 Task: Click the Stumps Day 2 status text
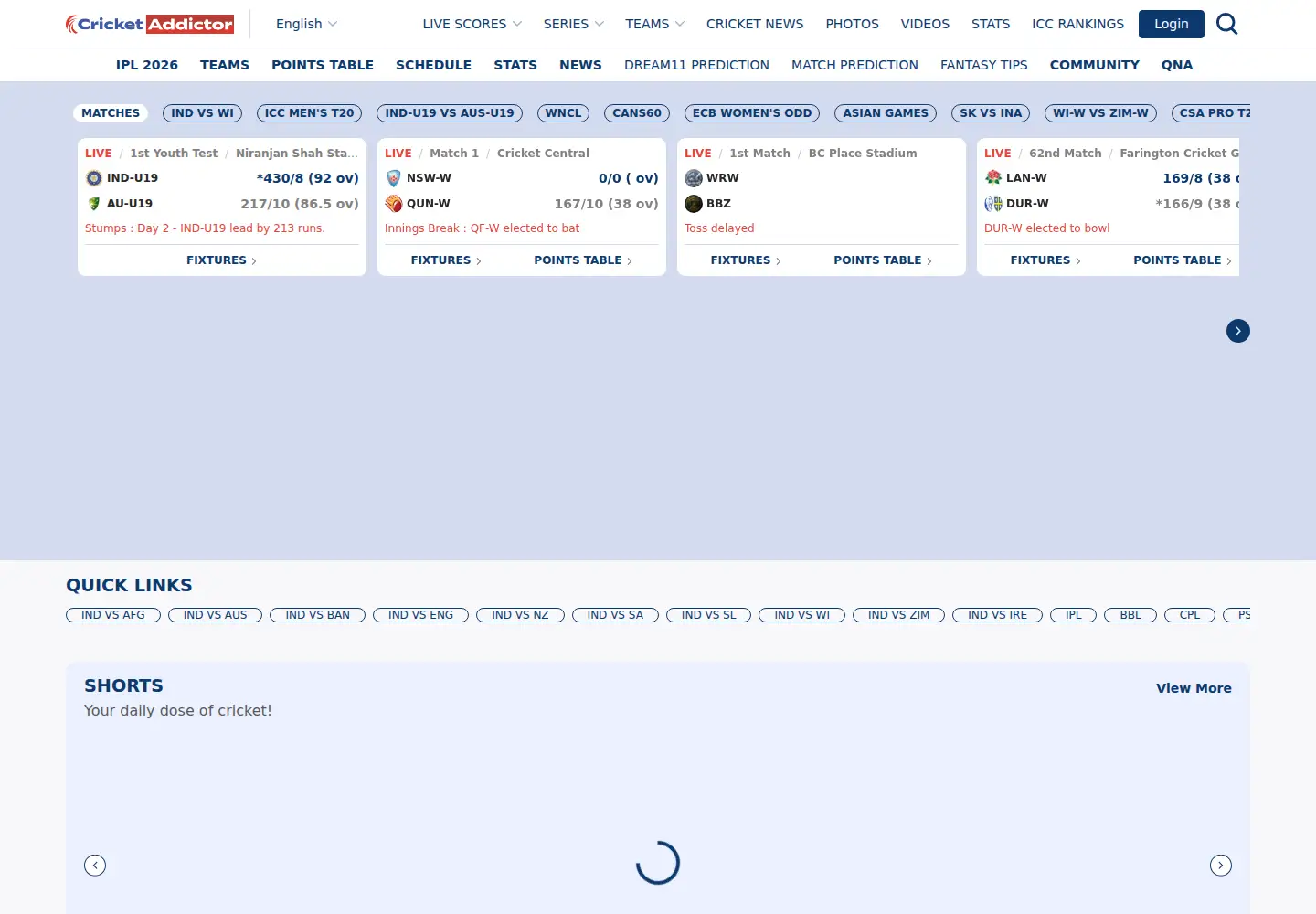point(205,228)
